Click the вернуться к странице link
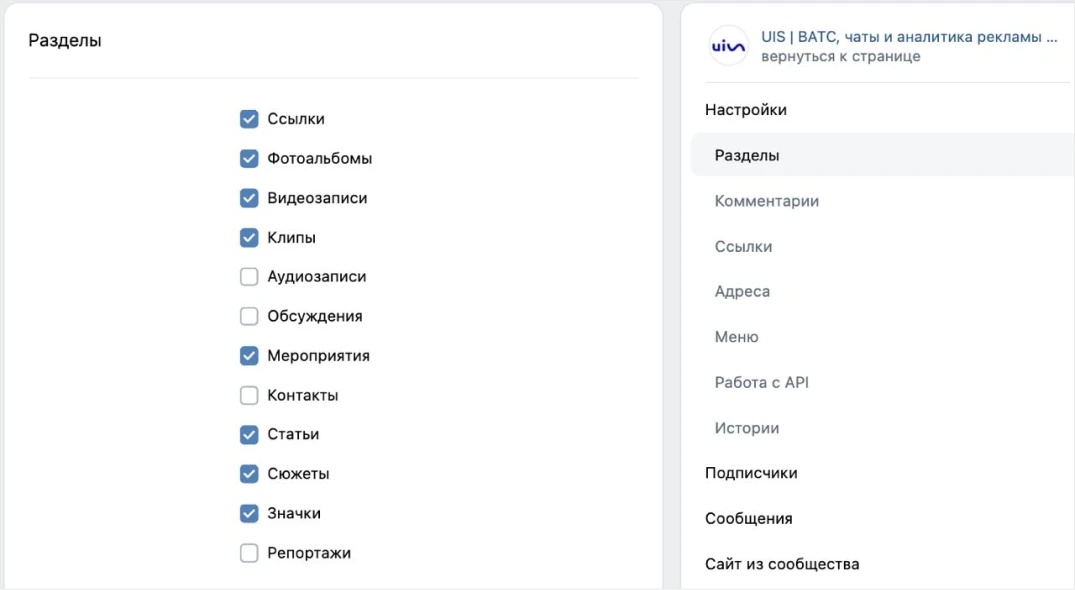The height and width of the screenshot is (590, 1075). pyautogui.click(x=841, y=56)
